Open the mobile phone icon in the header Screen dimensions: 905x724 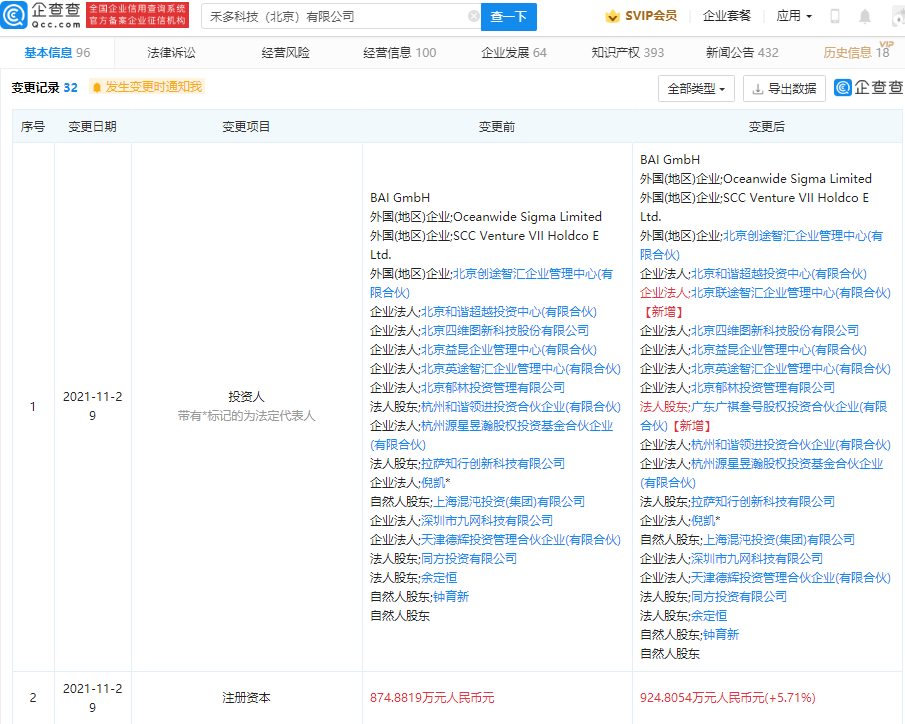[835, 16]
